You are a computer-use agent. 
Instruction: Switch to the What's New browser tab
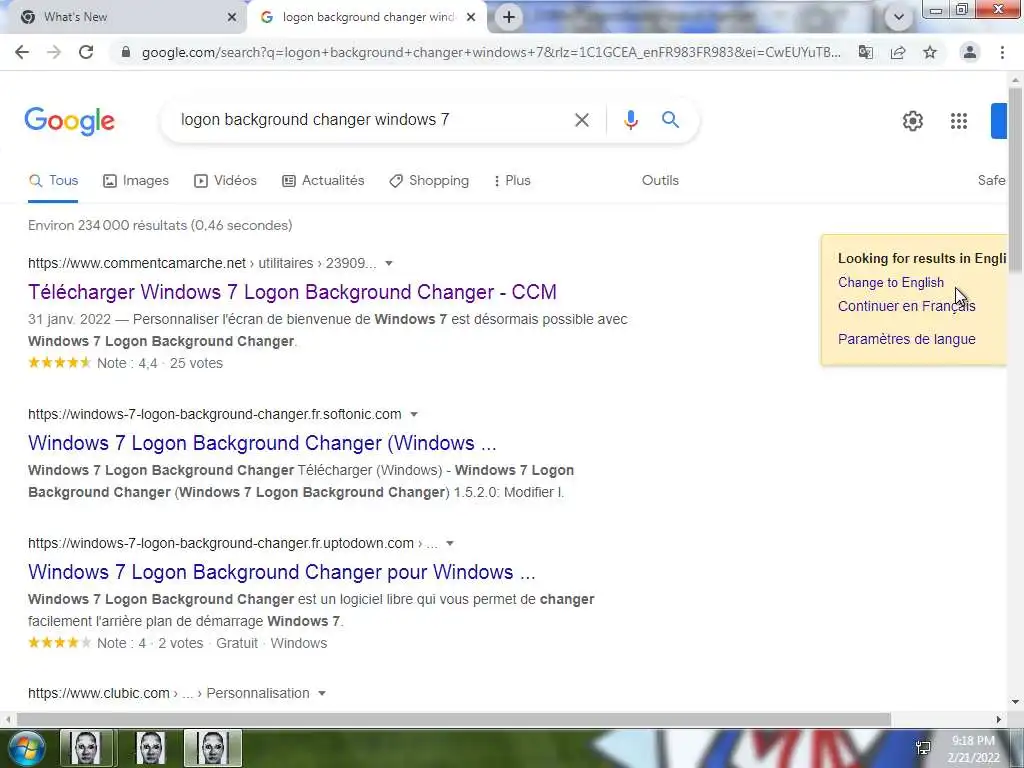tap(124, 17)
